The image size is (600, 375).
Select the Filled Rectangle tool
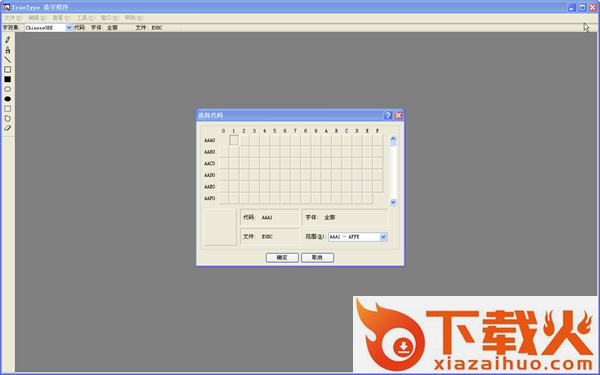[x=8, y=79]
